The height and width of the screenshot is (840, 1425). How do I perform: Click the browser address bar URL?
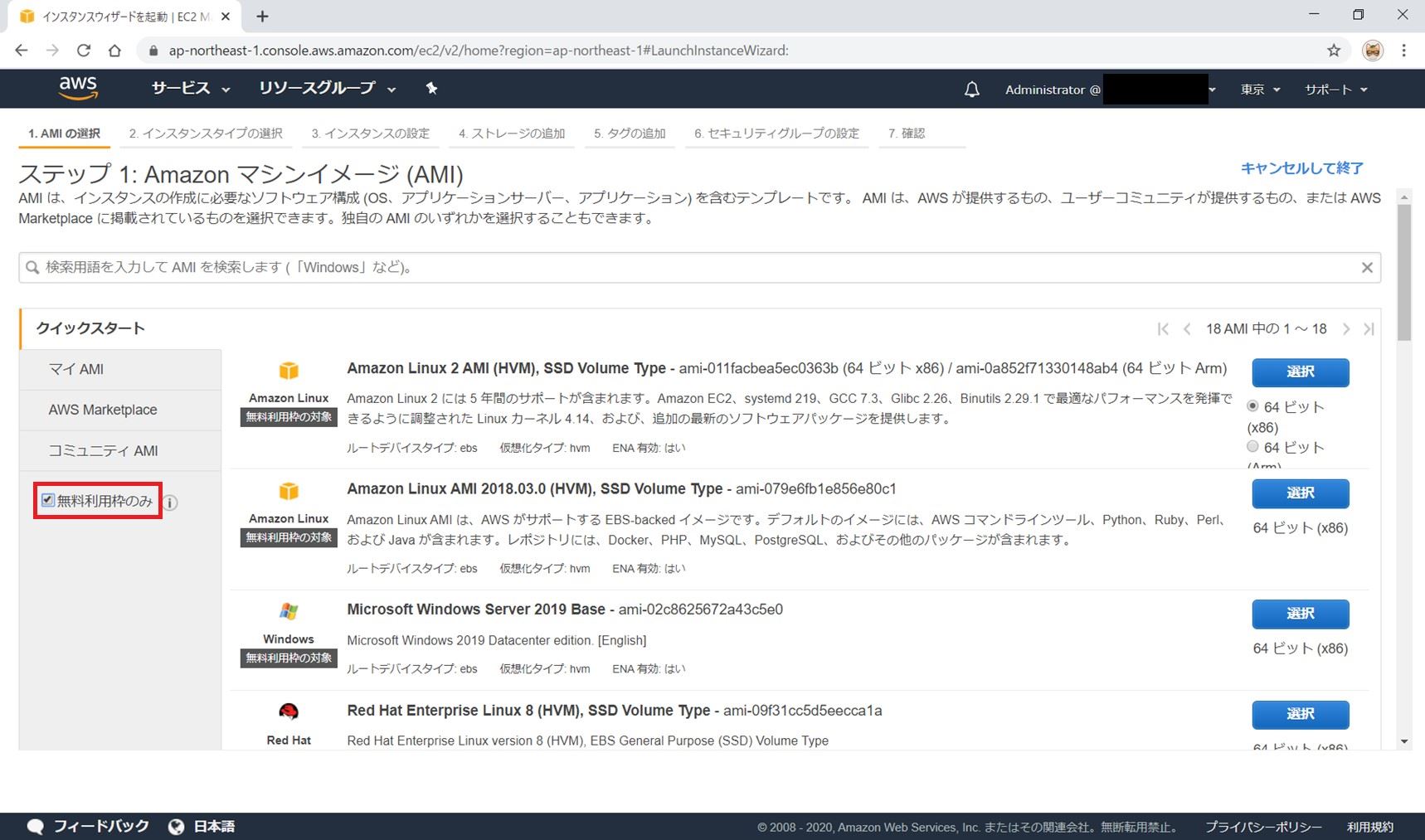pos(479,51)
